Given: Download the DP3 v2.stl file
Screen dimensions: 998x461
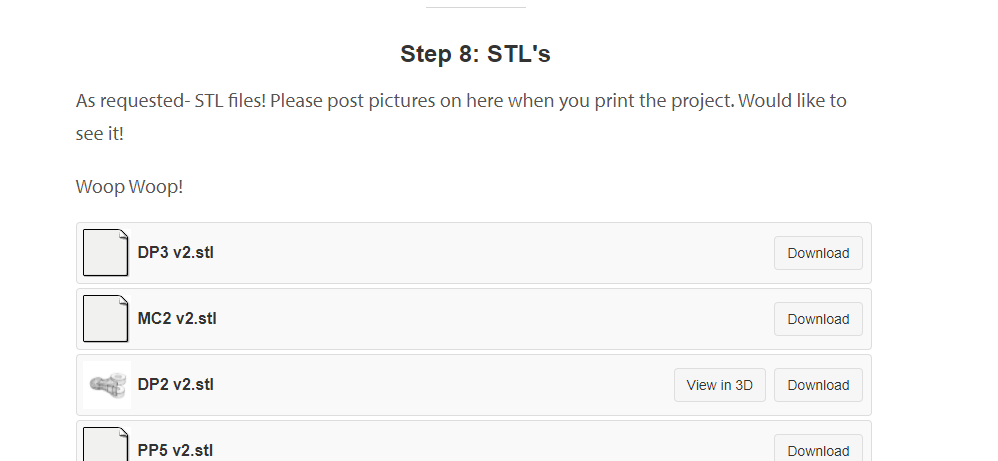Looking at the screenshot, I should pyautogui.click(x=817, y=253).
